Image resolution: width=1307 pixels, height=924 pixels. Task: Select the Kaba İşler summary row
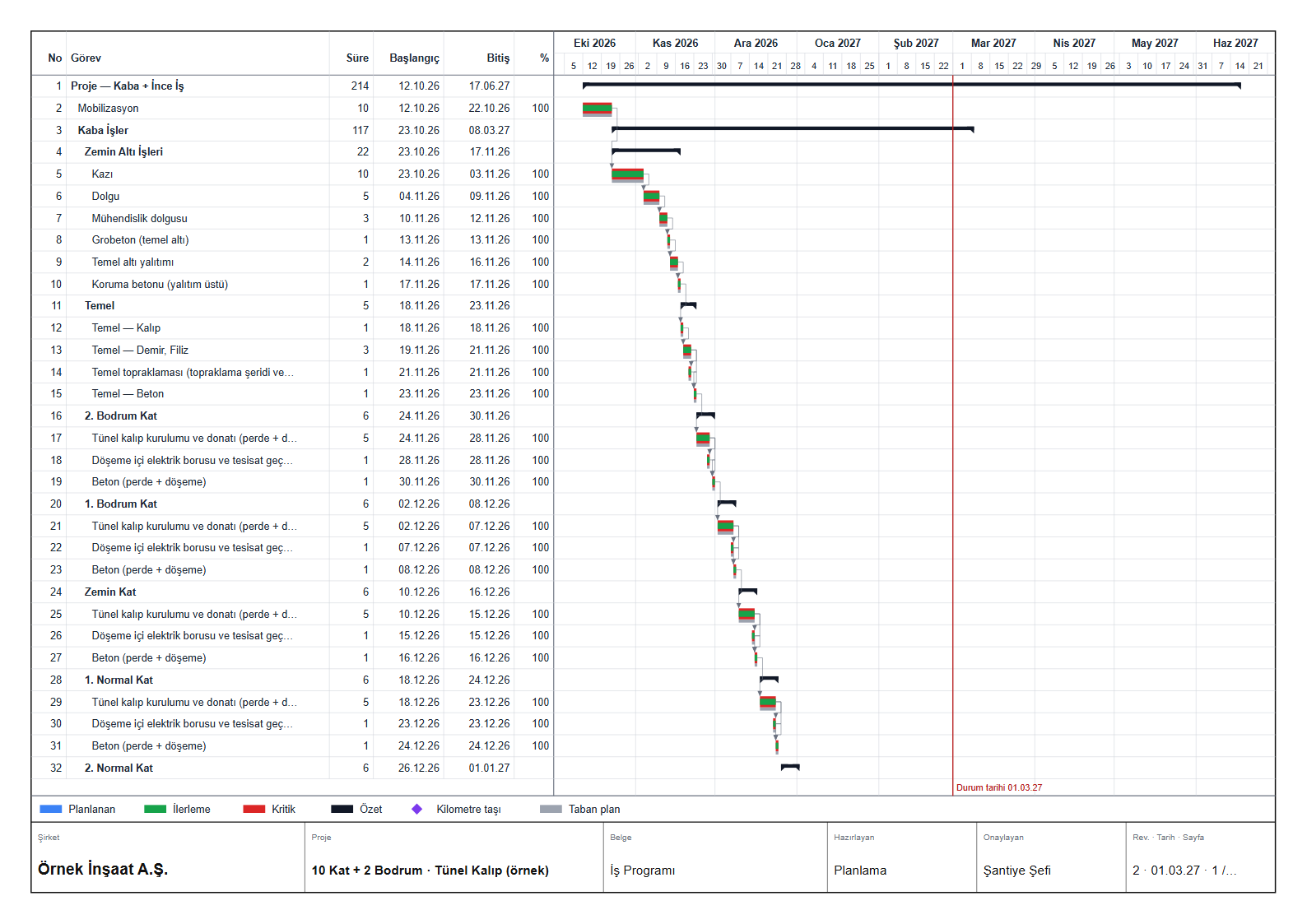click(292, 130)
